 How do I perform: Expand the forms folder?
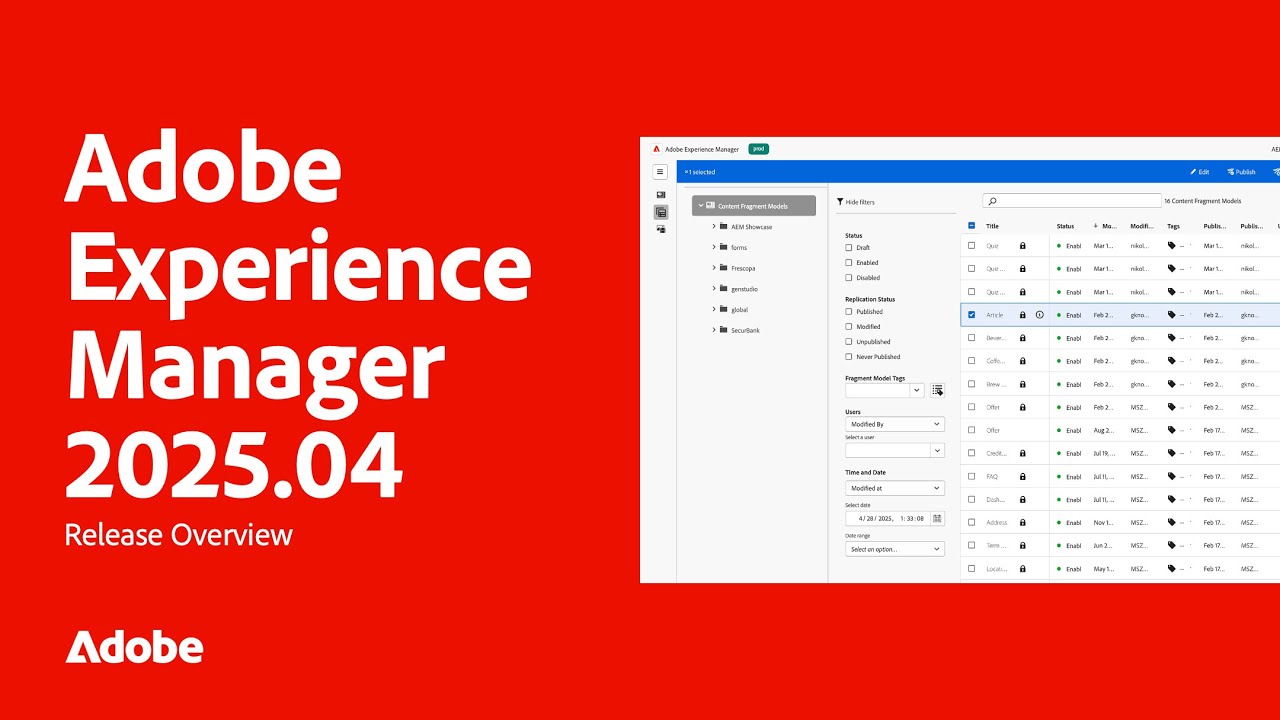point(714,247)
